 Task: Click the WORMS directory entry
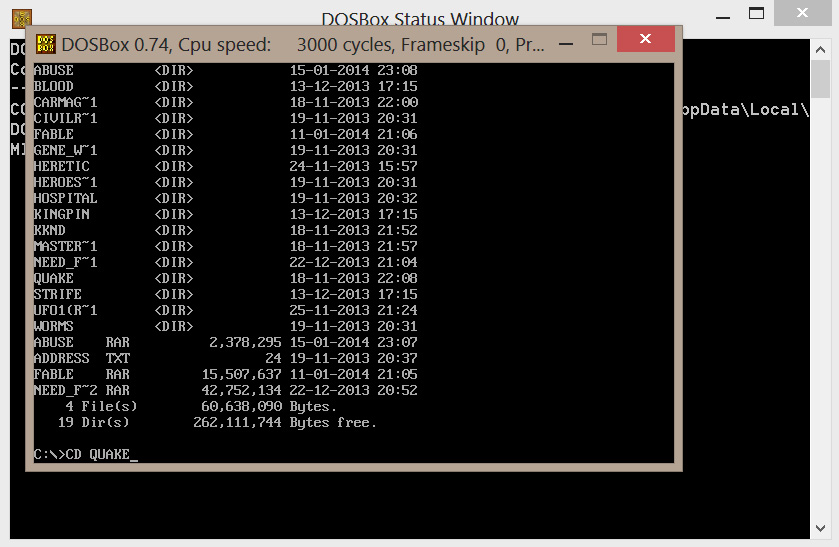tap(225, 326)
